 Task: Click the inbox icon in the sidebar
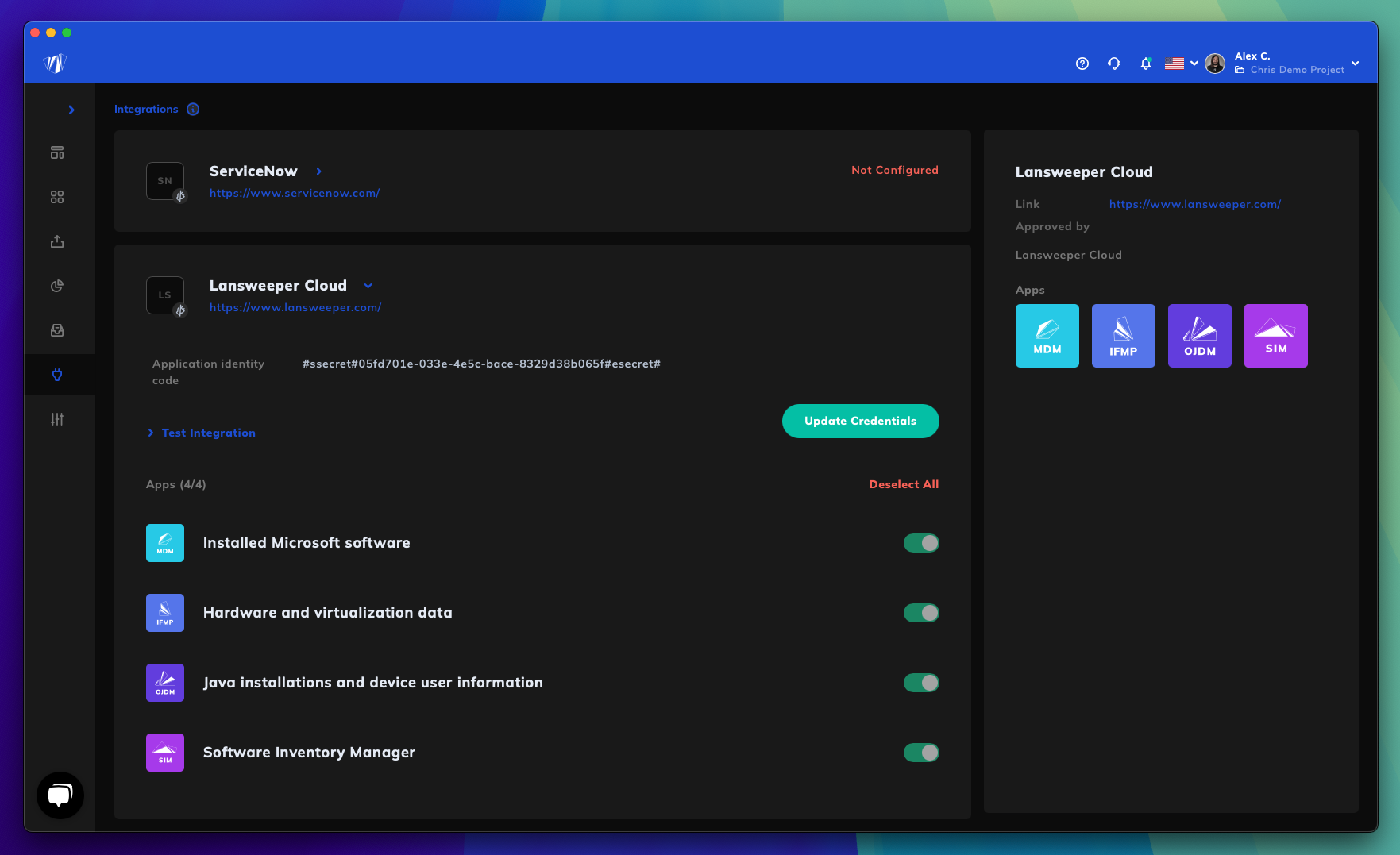tap(57, 330)
